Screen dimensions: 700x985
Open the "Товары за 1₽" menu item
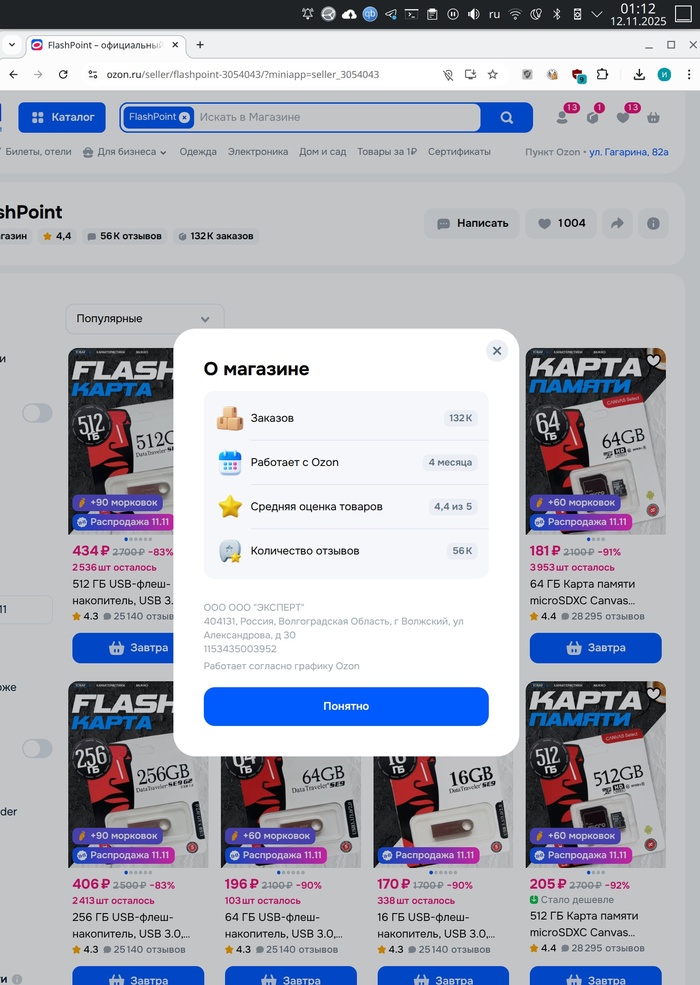[x=387, y=151]
